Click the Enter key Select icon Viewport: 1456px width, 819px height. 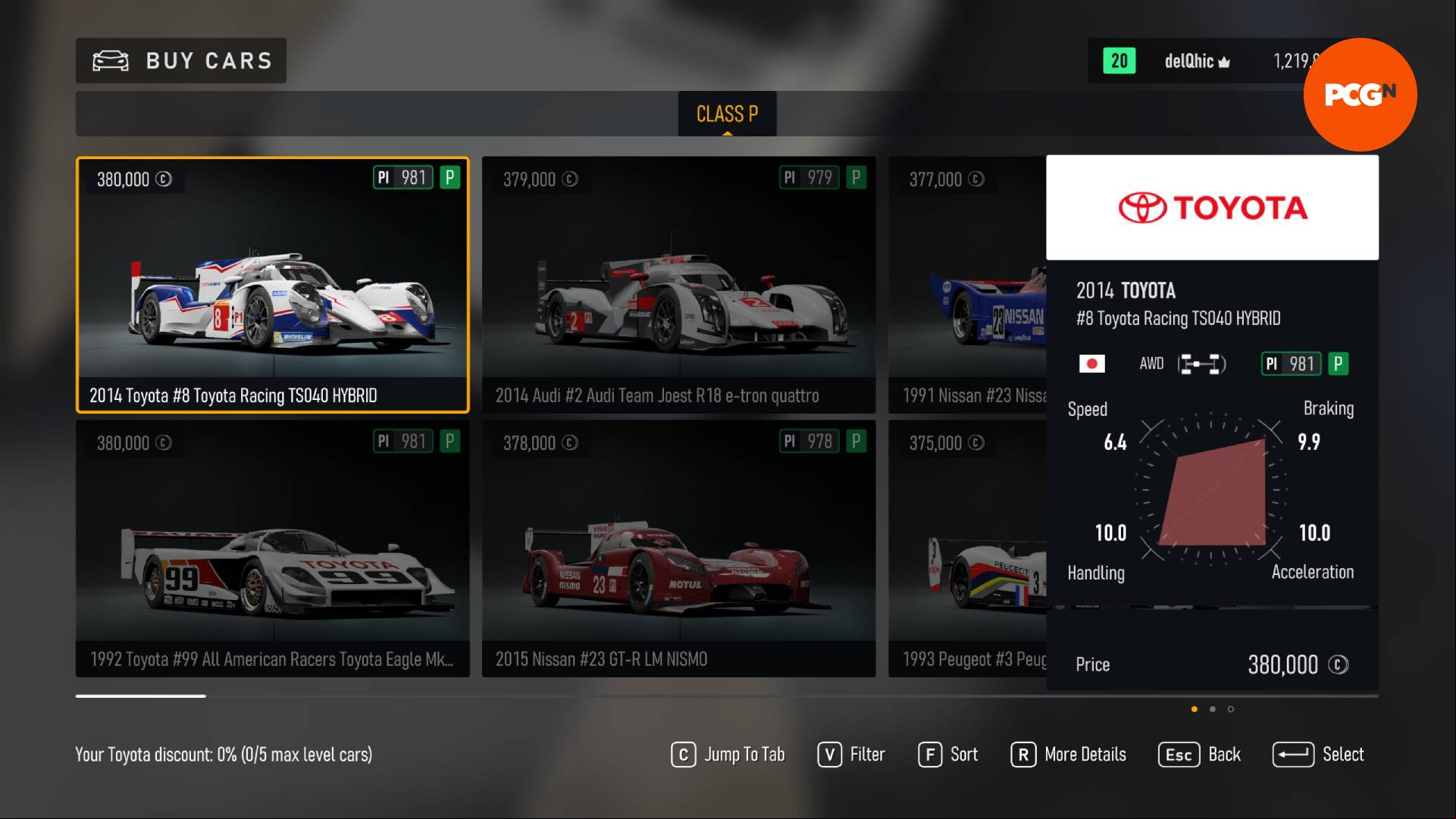click(x=1293, y=755)
